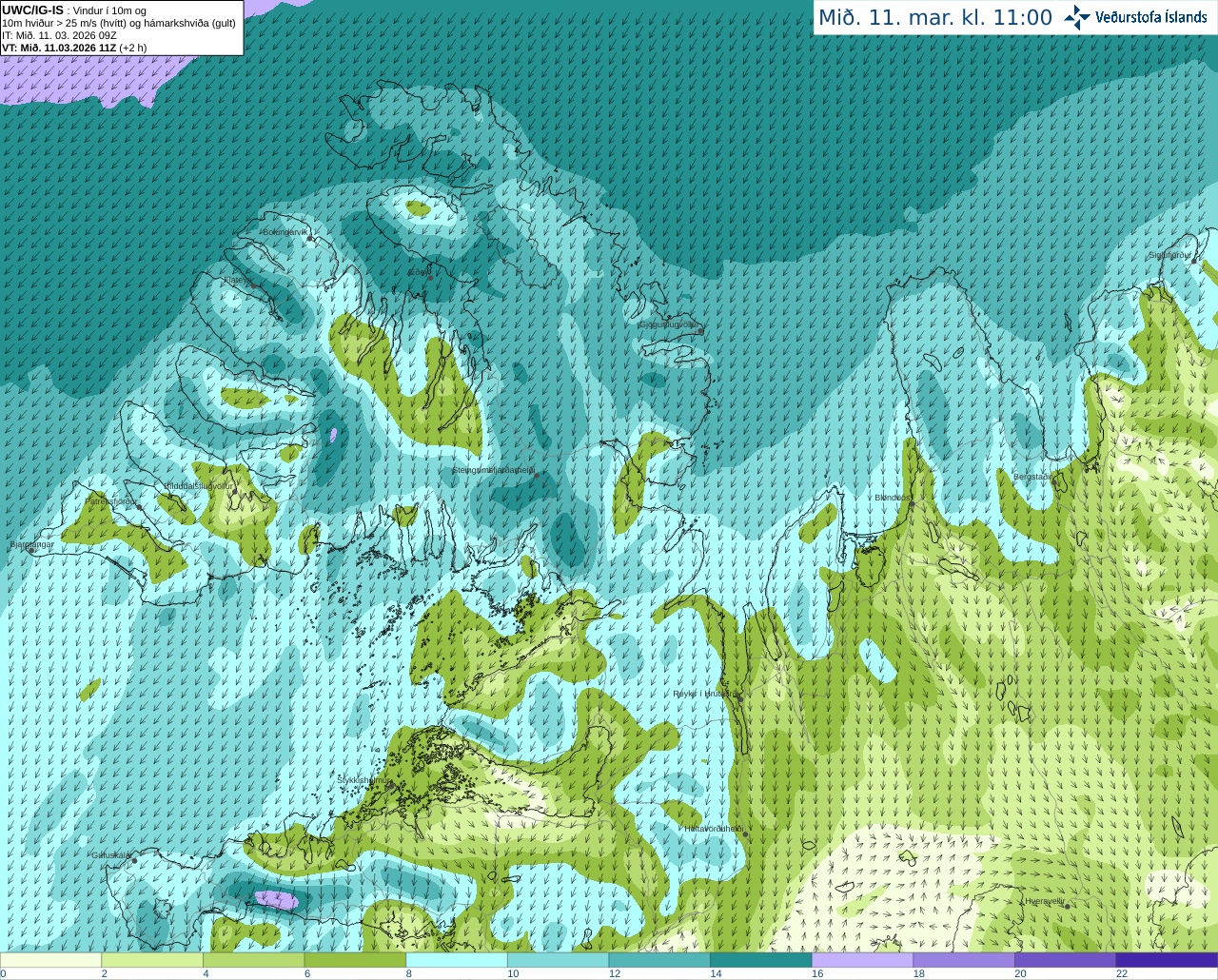Click the legend value 2
The image size is (1218, 980).
[x=104, y=973]
